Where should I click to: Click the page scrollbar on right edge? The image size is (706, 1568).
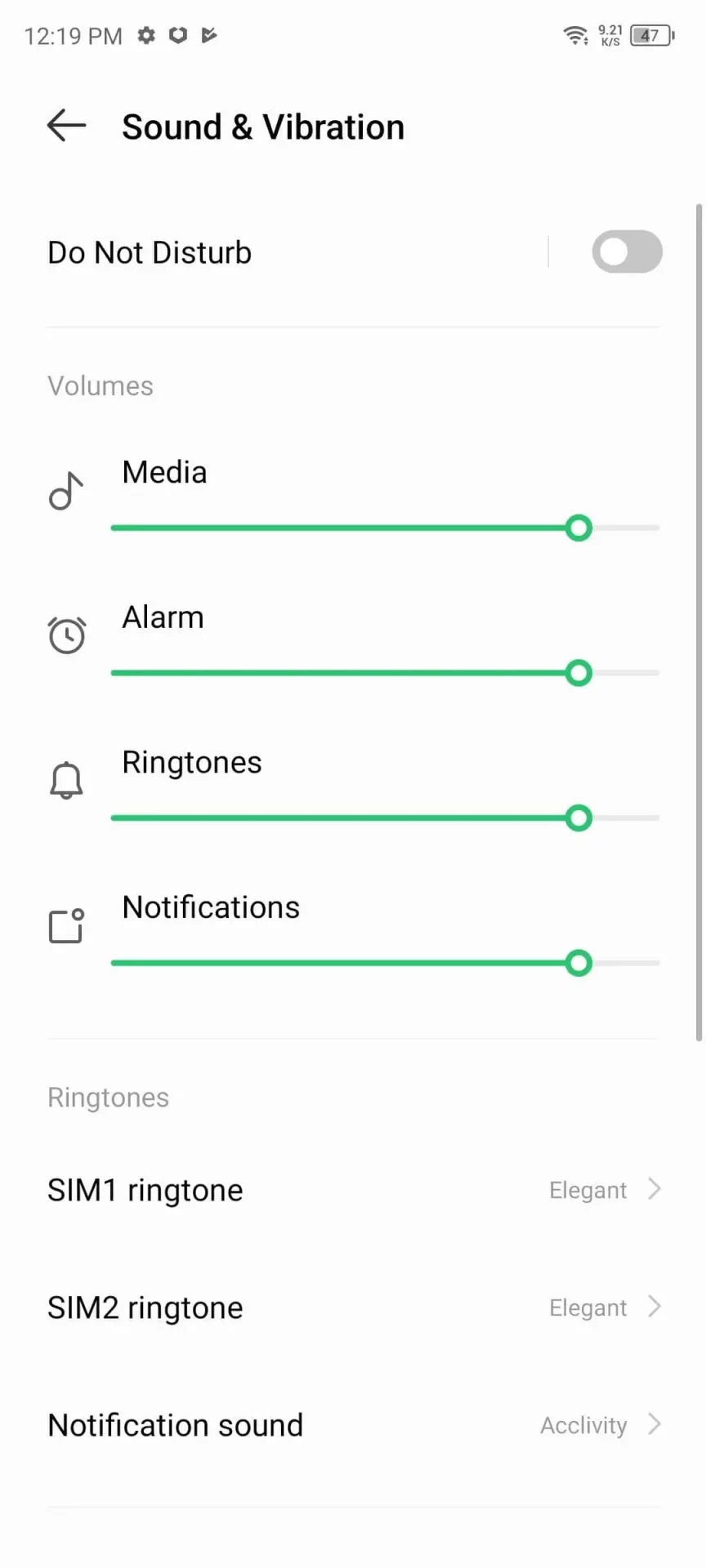(699, 621)
